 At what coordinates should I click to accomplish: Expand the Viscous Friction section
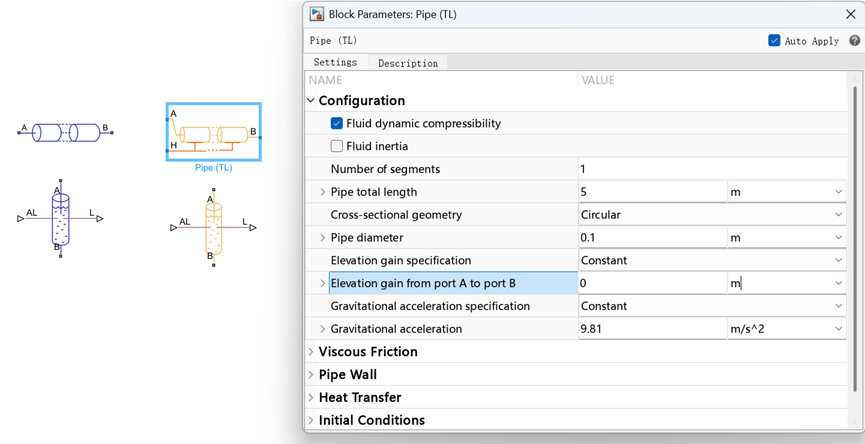pos(311,352)
